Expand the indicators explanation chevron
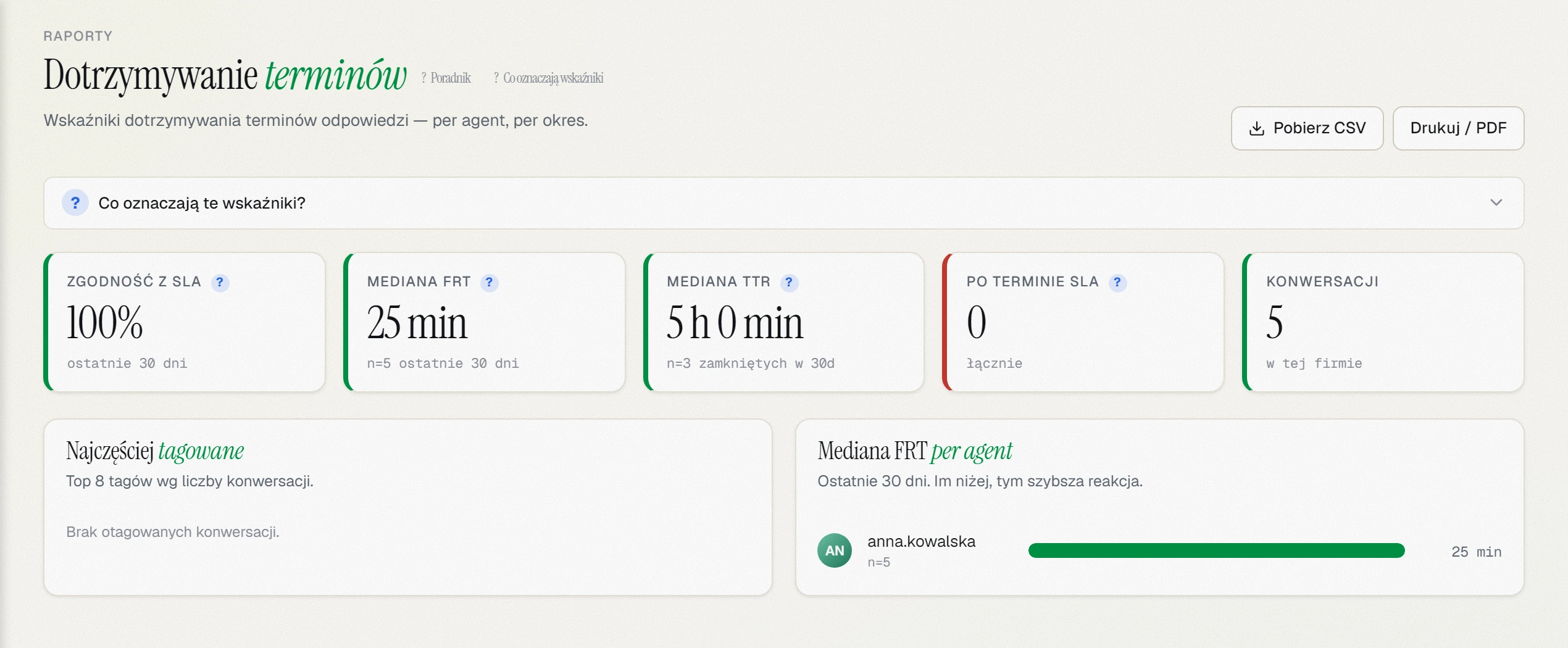Screen dimensions: 1568x648 click(x=1496, y=202)
